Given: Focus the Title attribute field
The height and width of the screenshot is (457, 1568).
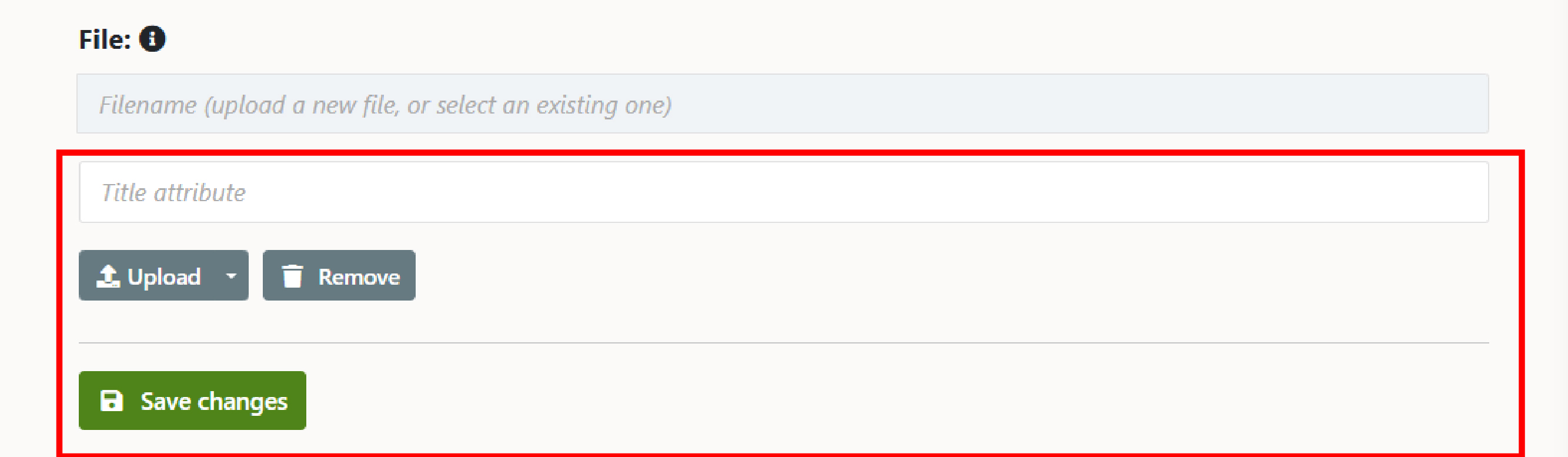Looking at the screenshot, I should (x=783, y=192).
